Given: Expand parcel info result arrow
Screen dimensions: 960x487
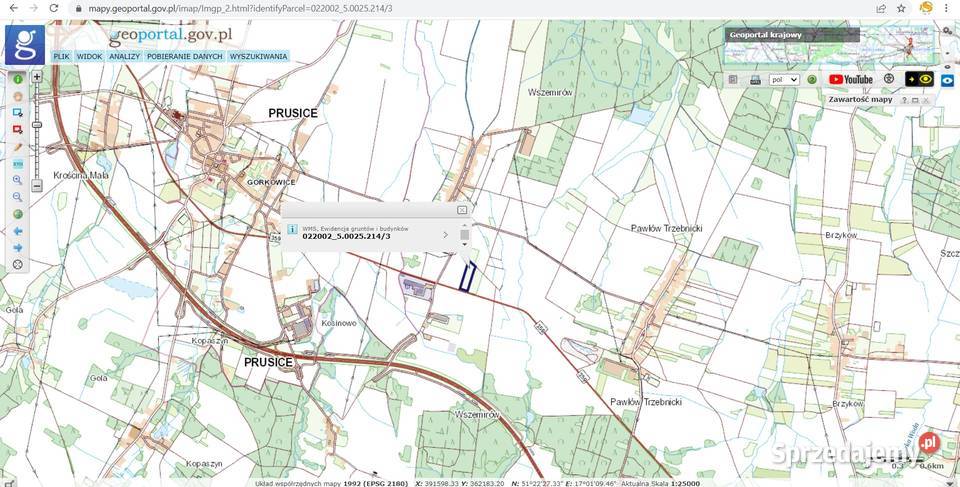Looking at the screenshot, I should (x=445, y=235).
